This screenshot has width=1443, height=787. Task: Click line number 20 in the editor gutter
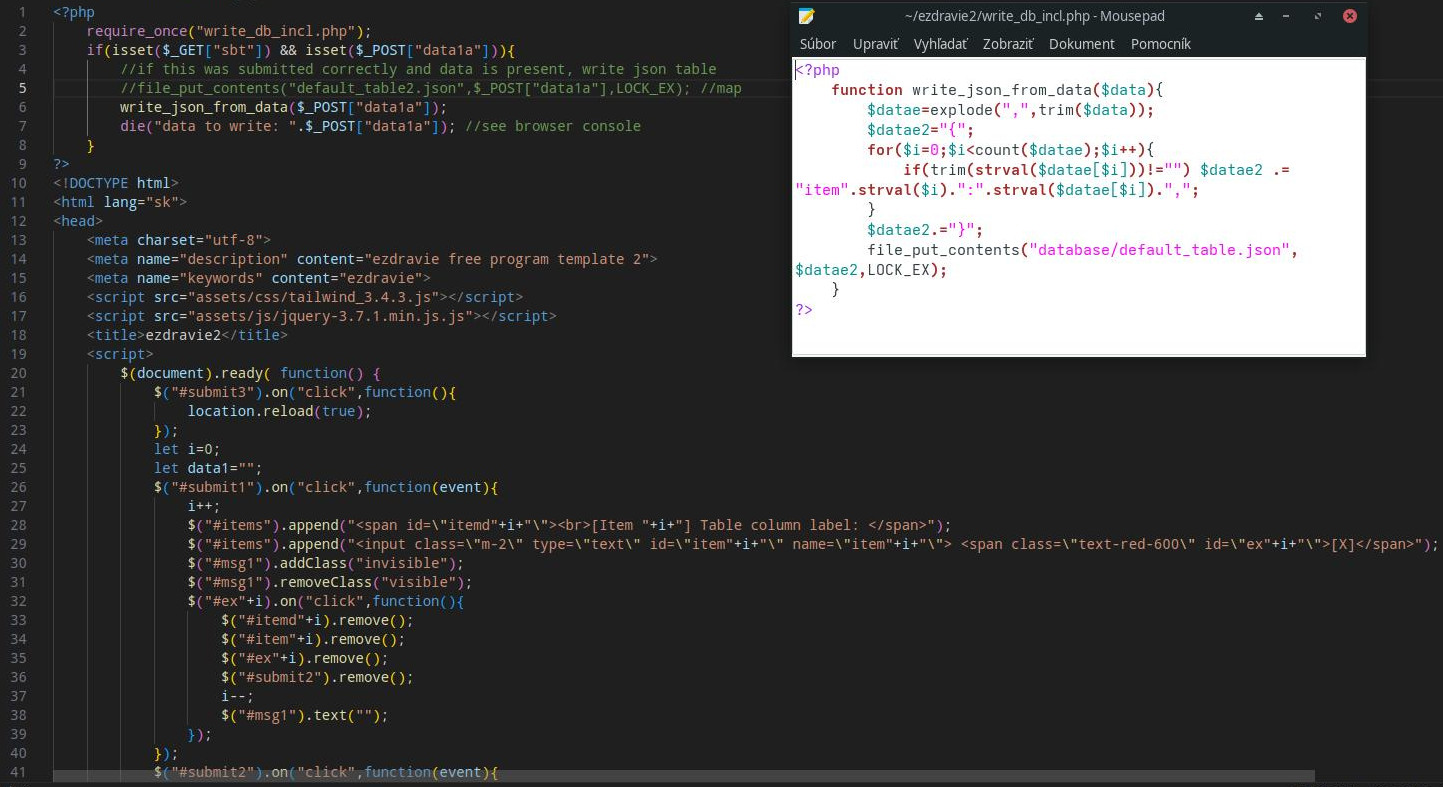[x=20, y=373]
